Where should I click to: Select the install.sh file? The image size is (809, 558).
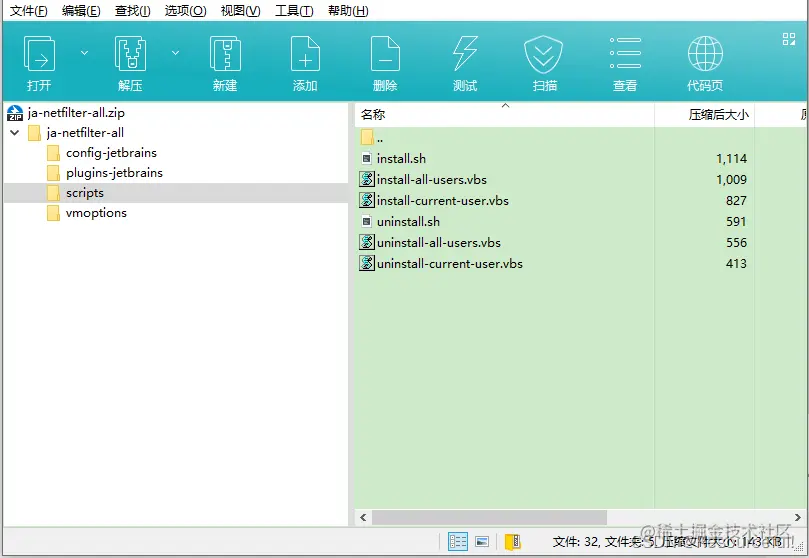(401, 159)
